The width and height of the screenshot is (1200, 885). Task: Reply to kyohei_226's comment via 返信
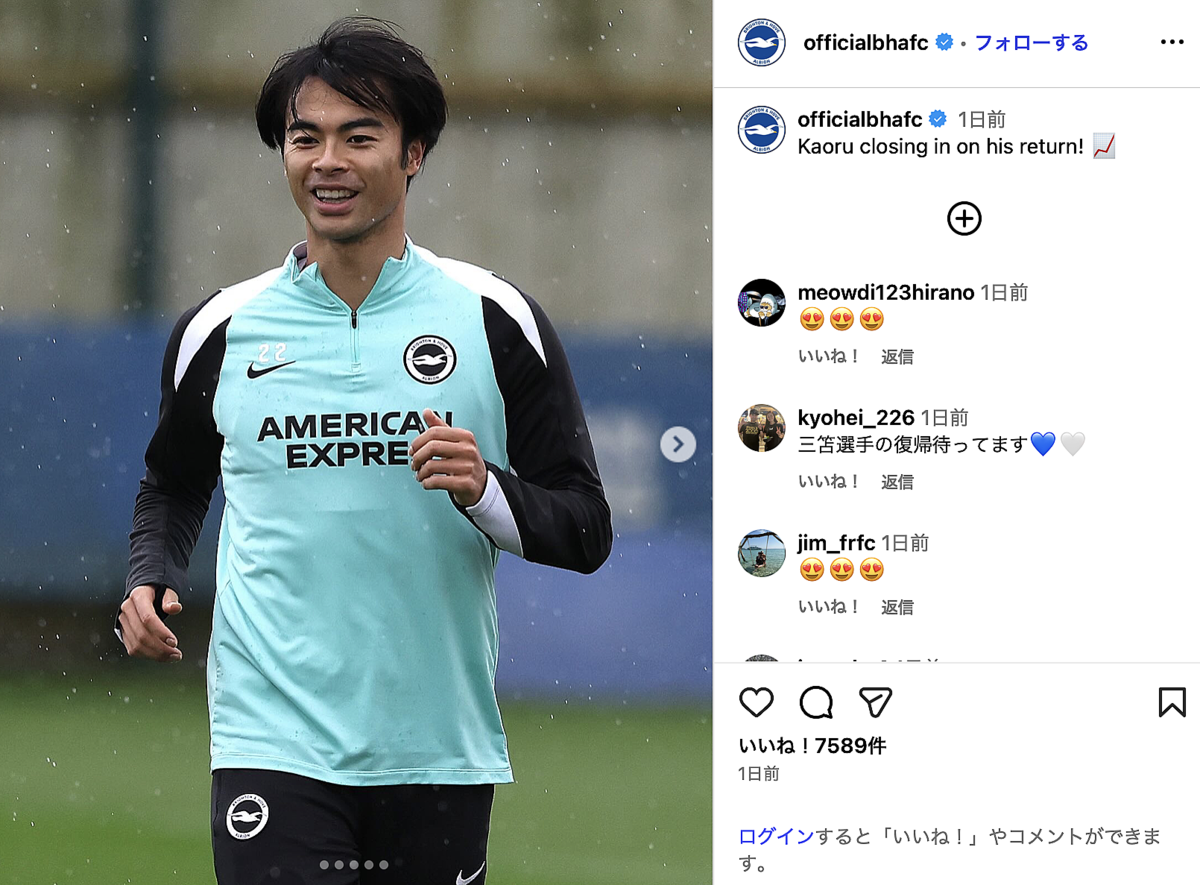[897, 481]
